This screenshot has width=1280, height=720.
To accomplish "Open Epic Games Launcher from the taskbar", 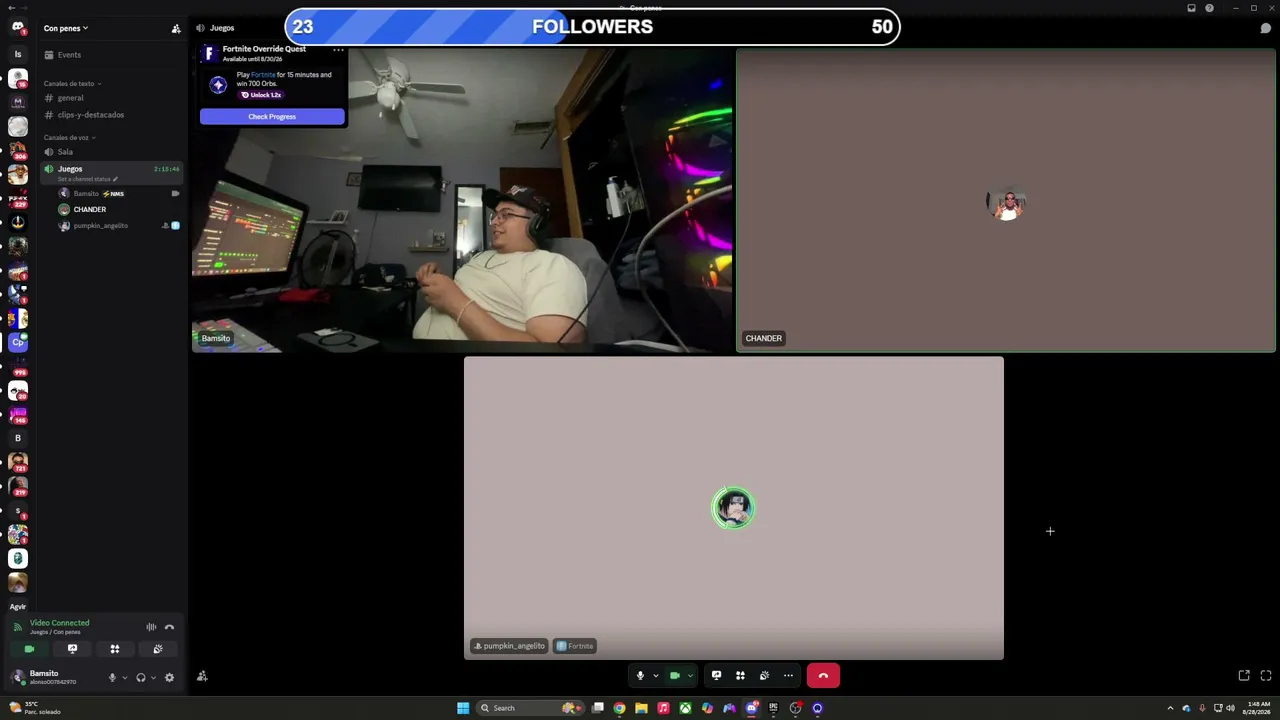I will [x=773, y=708].
